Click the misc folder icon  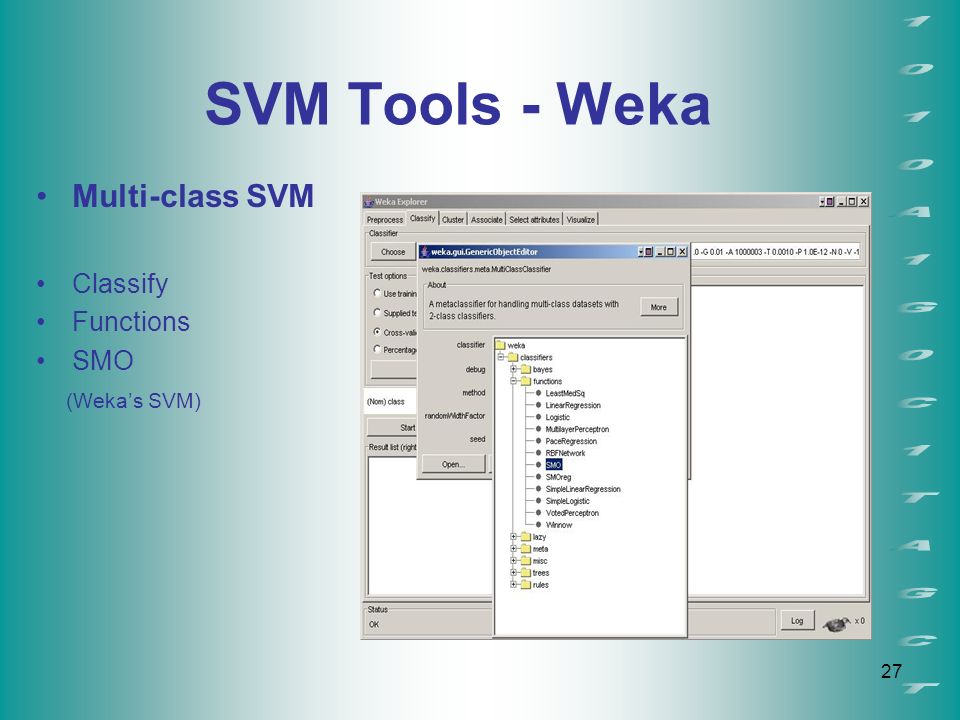[526, 561]
